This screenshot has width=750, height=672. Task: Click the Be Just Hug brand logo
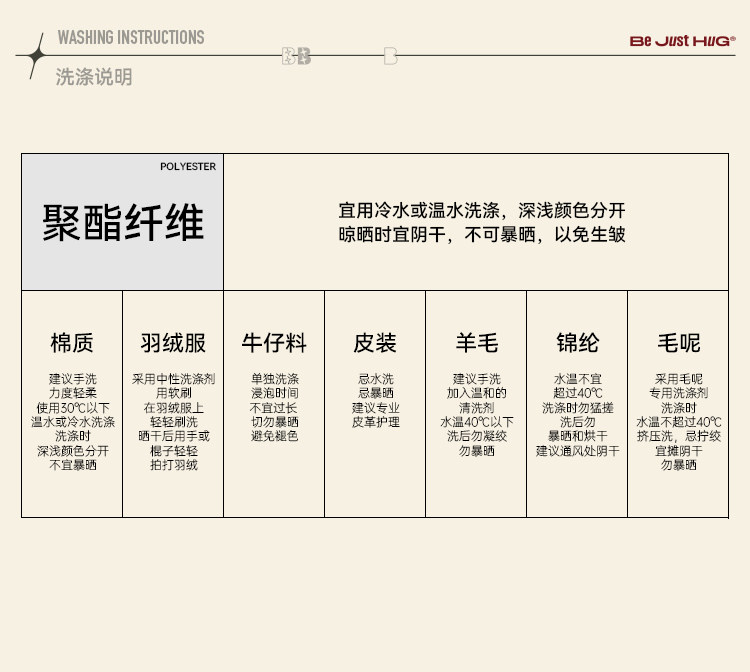click(682, 42)
